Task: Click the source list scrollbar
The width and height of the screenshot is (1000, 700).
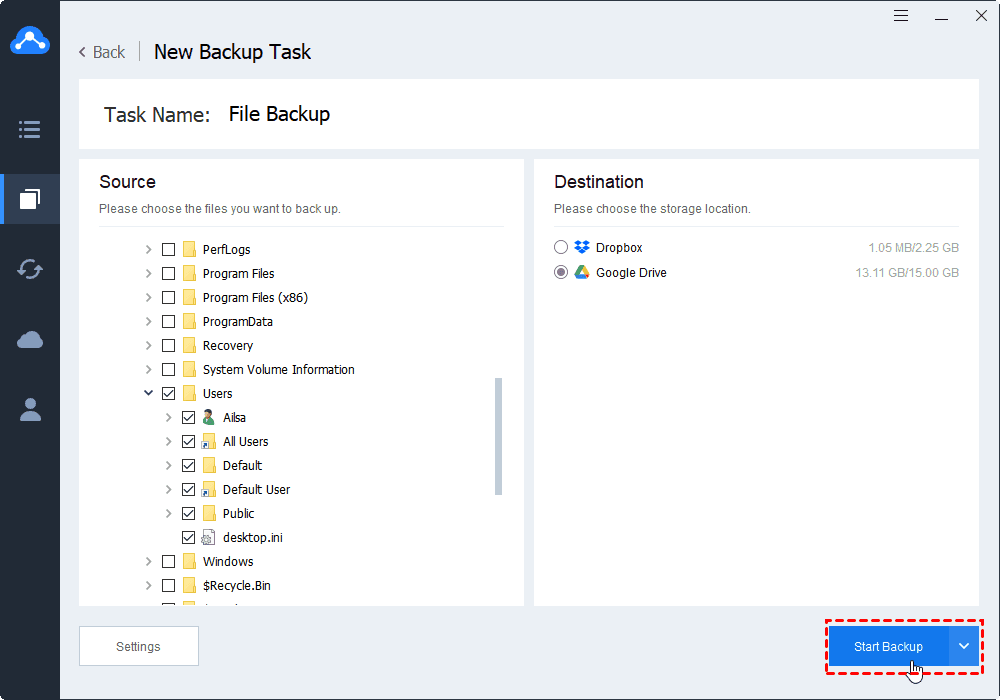Action: point(498,436)
